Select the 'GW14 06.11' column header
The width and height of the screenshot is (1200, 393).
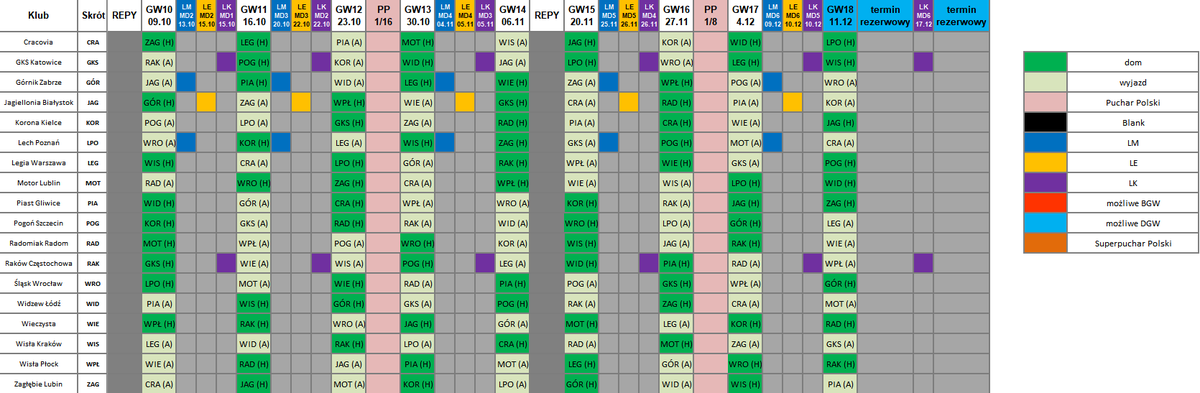[x=512, y=16]
